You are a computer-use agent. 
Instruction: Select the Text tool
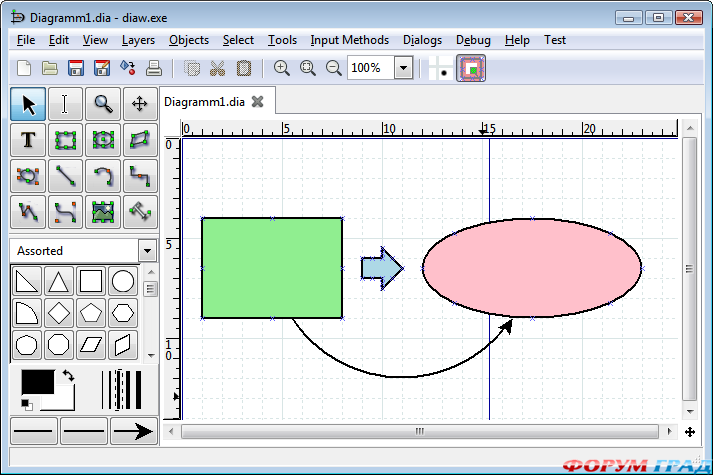click(28, 140)
